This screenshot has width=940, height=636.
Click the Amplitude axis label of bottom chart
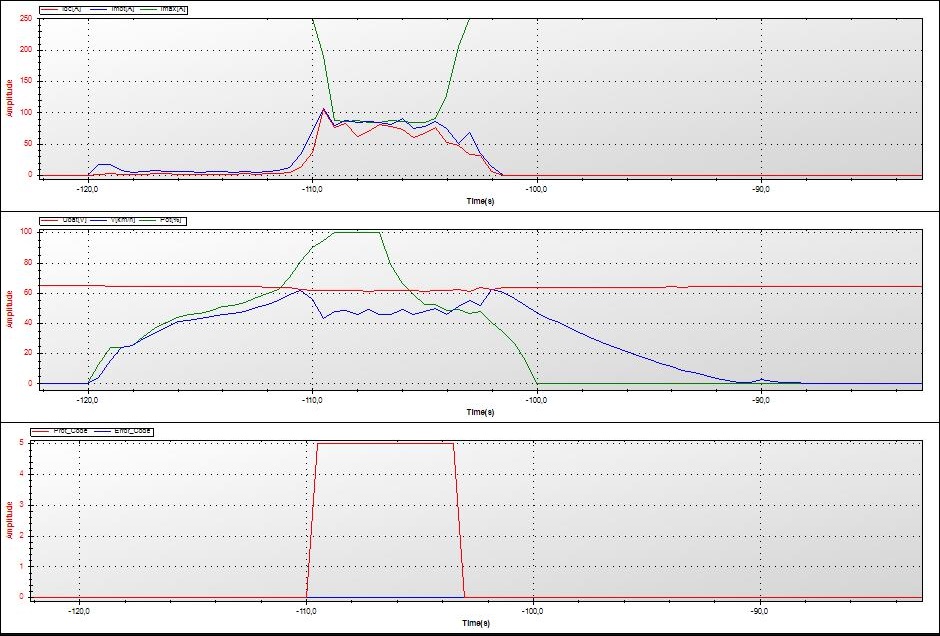(x=9, y=519)
